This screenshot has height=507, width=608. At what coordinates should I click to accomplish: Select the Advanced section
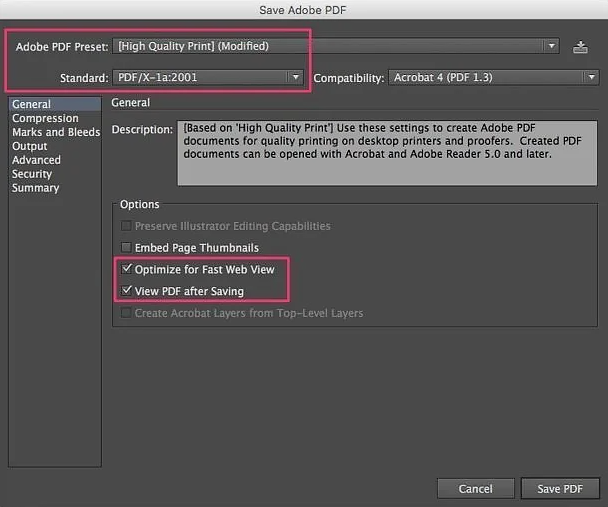36,160
